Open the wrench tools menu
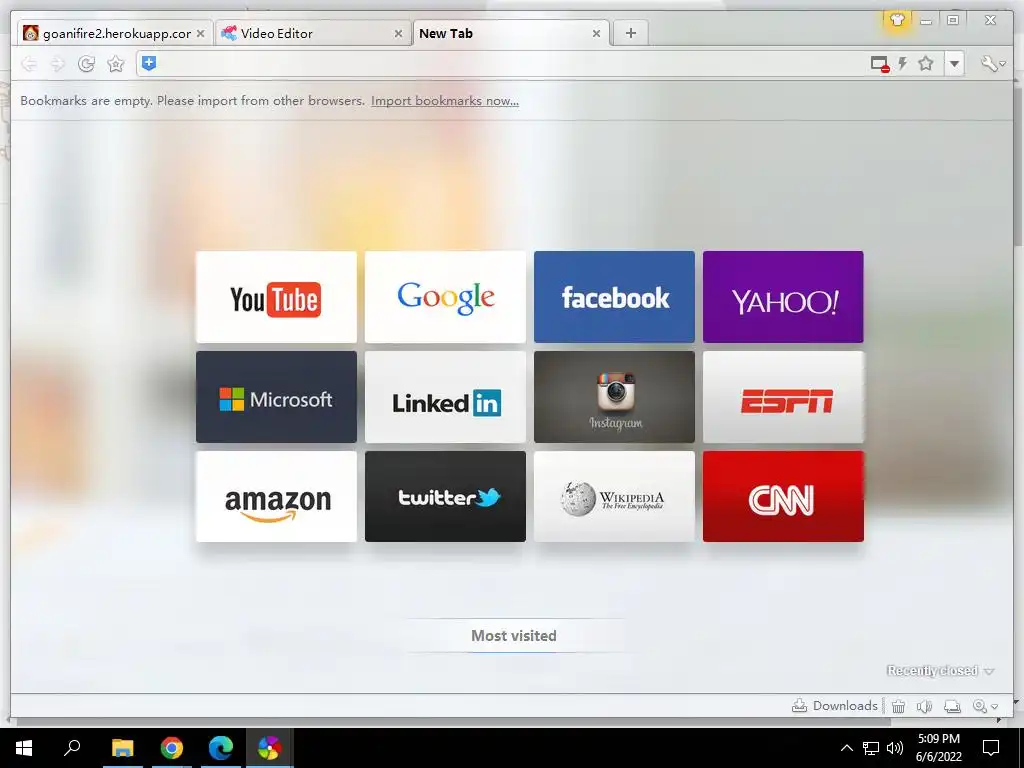This screenshot has width=1024, height=768. point(992,63)
